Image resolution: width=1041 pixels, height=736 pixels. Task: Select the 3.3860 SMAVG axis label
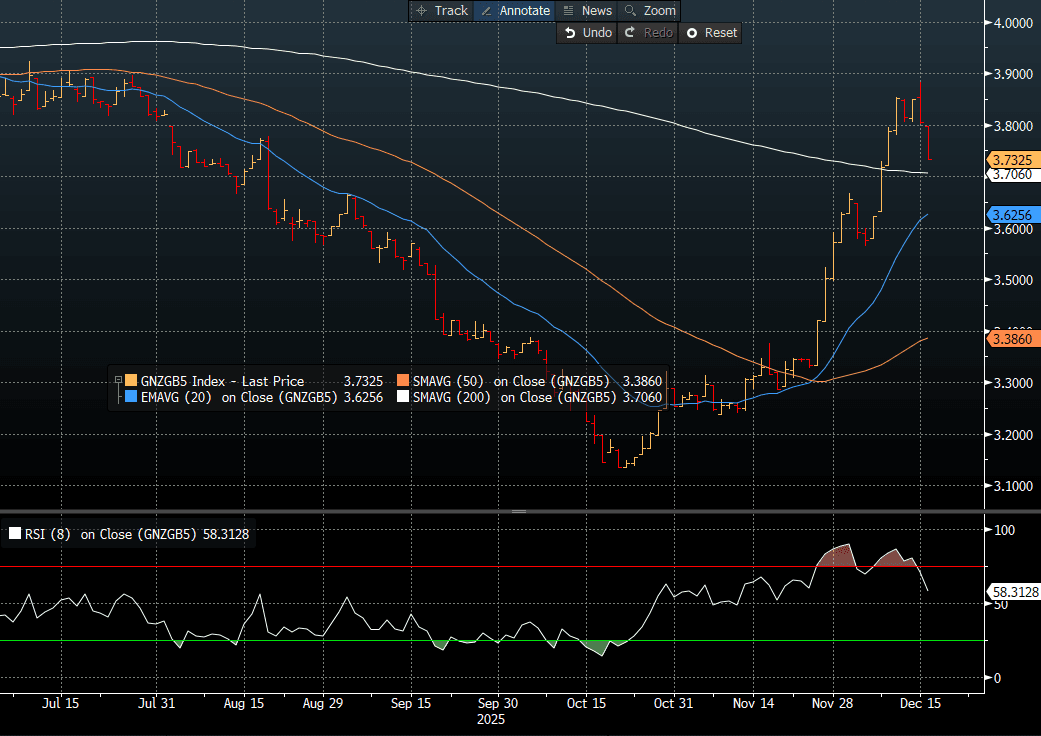[1011, 340]
